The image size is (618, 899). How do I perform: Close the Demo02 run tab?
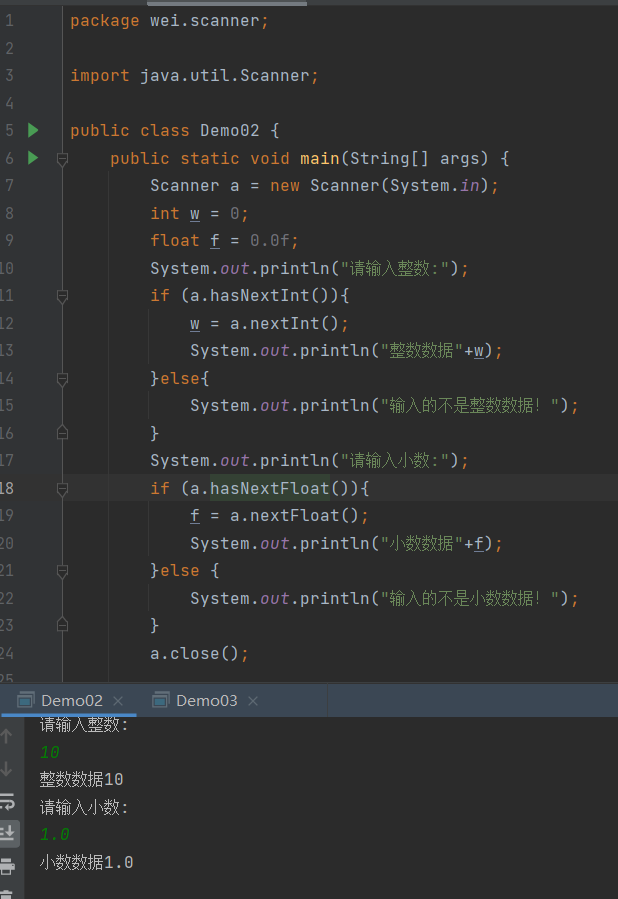pos(118,701)
